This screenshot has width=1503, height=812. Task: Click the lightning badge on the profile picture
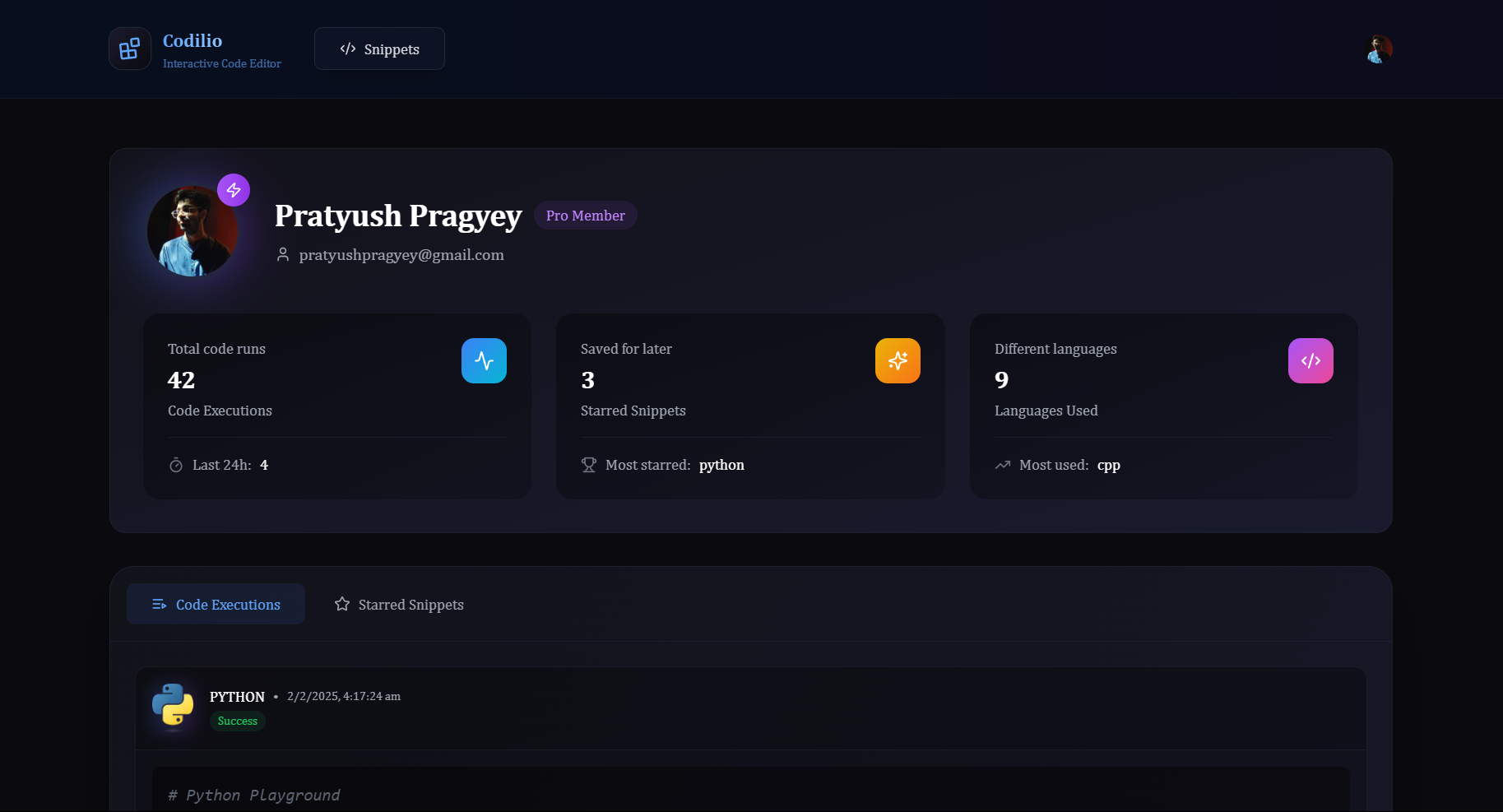tap(234, 189)
